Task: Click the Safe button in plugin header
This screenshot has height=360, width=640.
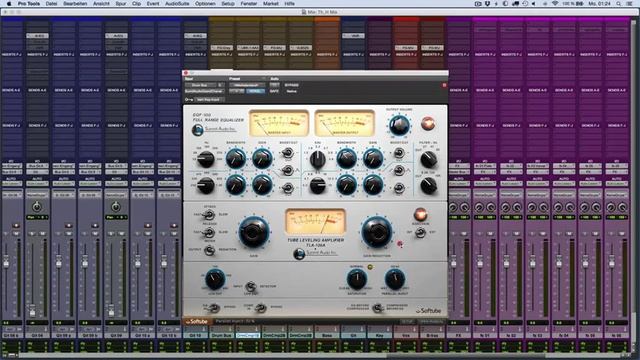Action: tap(274, 91)
